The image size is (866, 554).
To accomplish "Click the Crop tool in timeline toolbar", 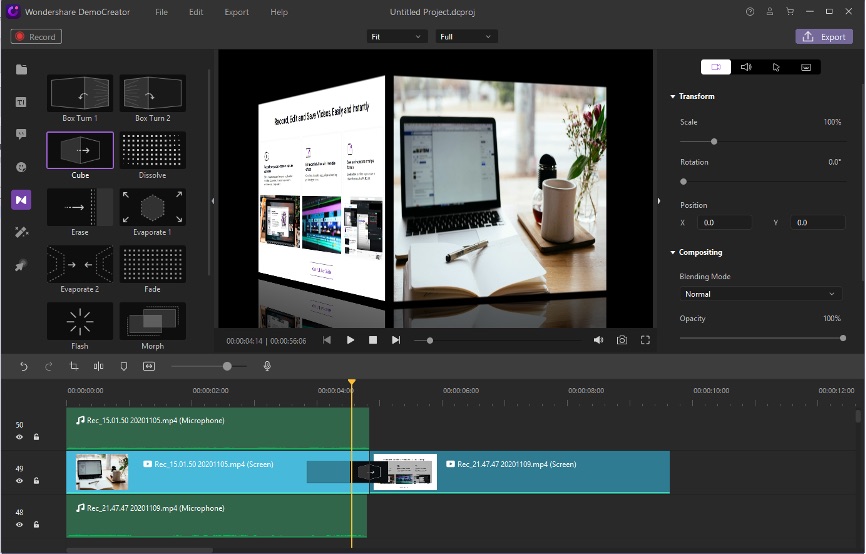I will (74, 367).
